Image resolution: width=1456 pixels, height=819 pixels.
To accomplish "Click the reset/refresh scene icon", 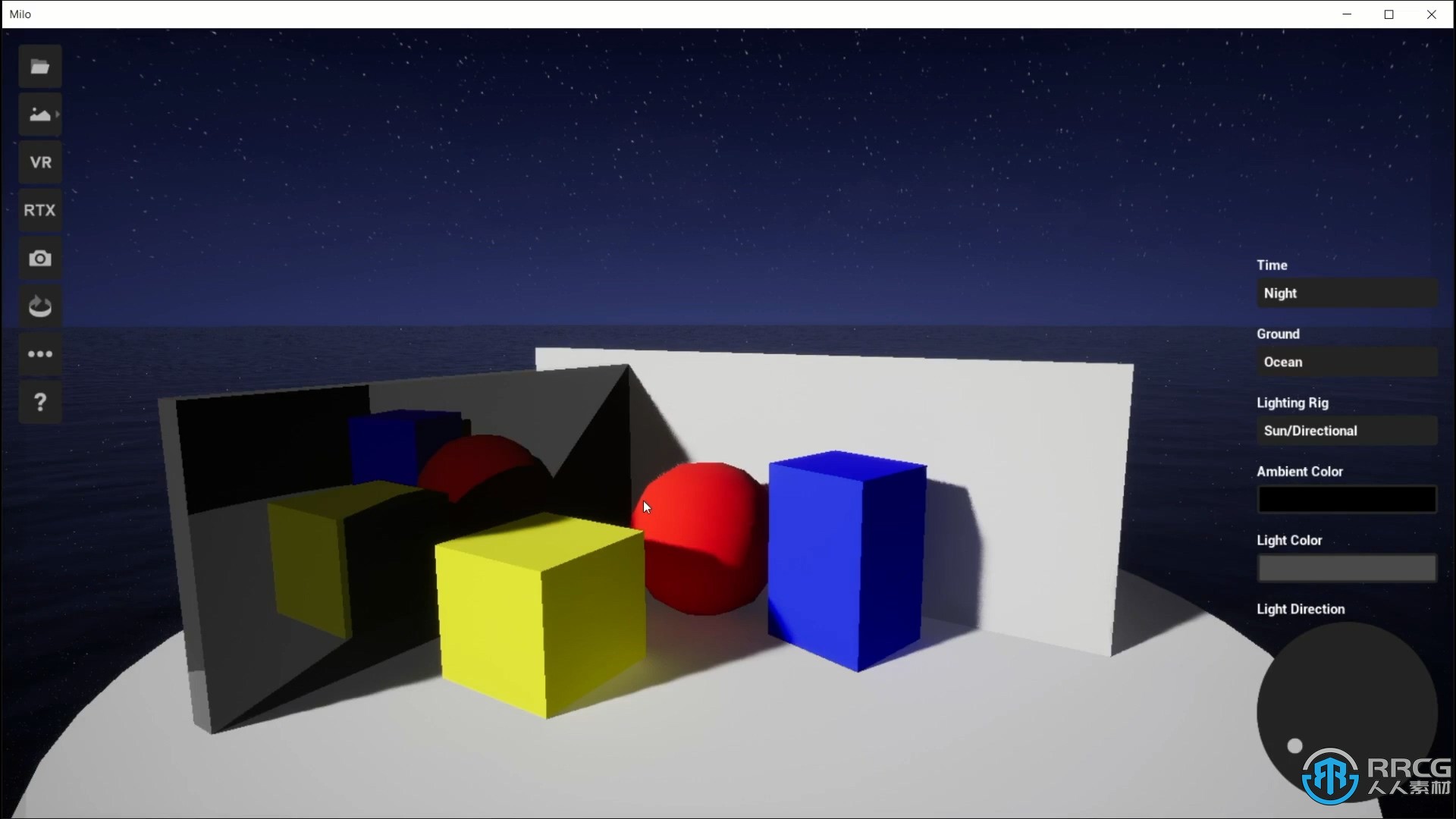I will [40, 306].
